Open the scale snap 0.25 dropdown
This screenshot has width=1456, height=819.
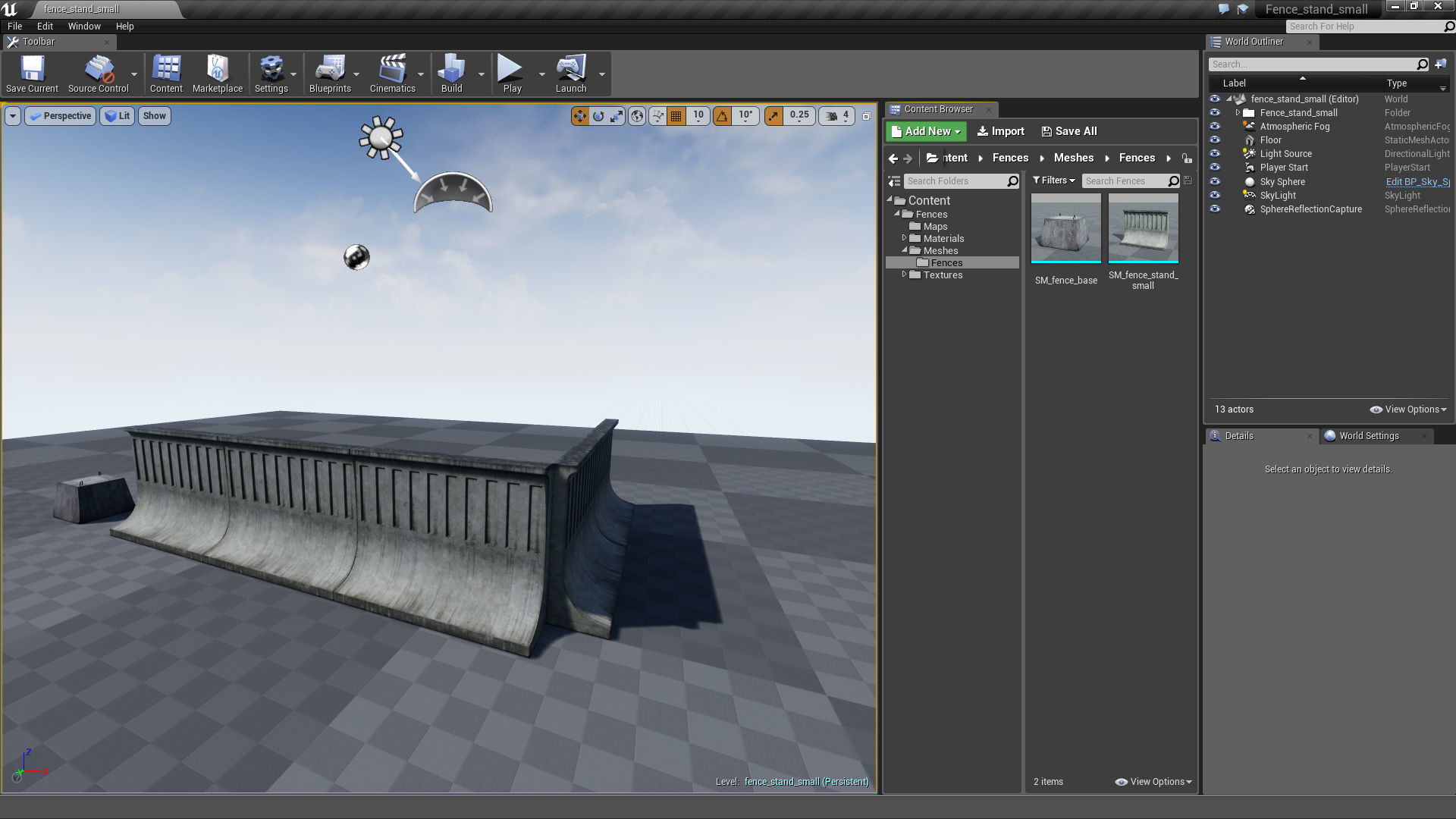pos(799,115)
